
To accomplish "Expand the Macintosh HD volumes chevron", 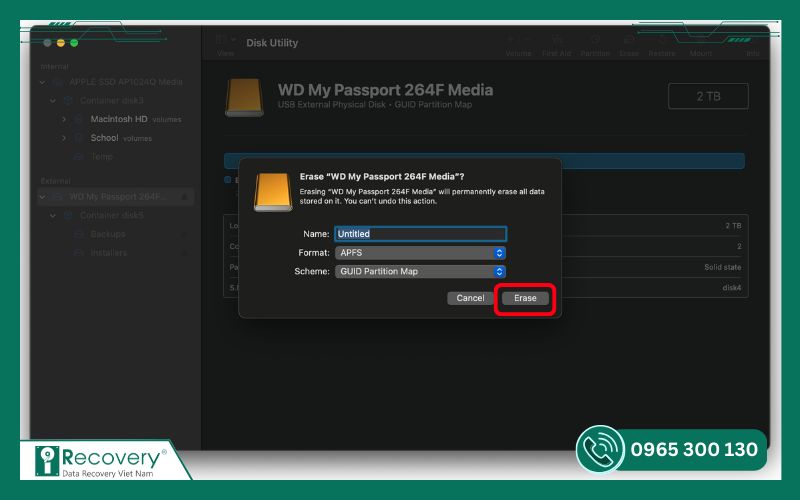I will pos(64,119).
